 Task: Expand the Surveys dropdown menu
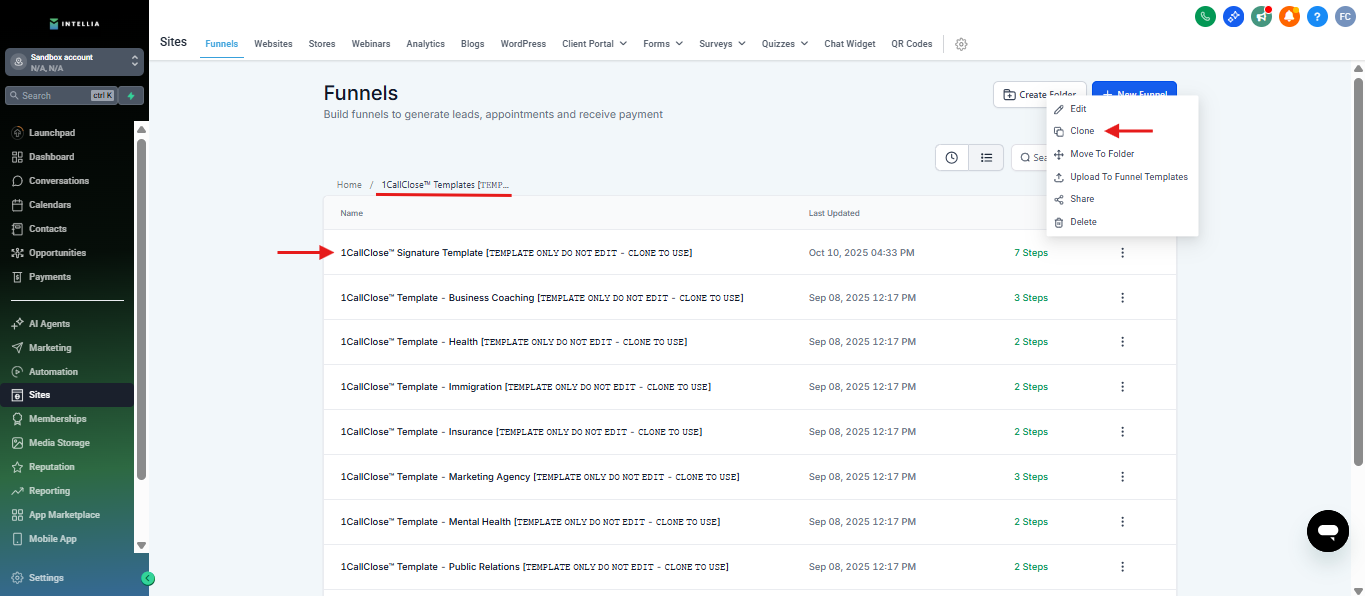(722, 44)
